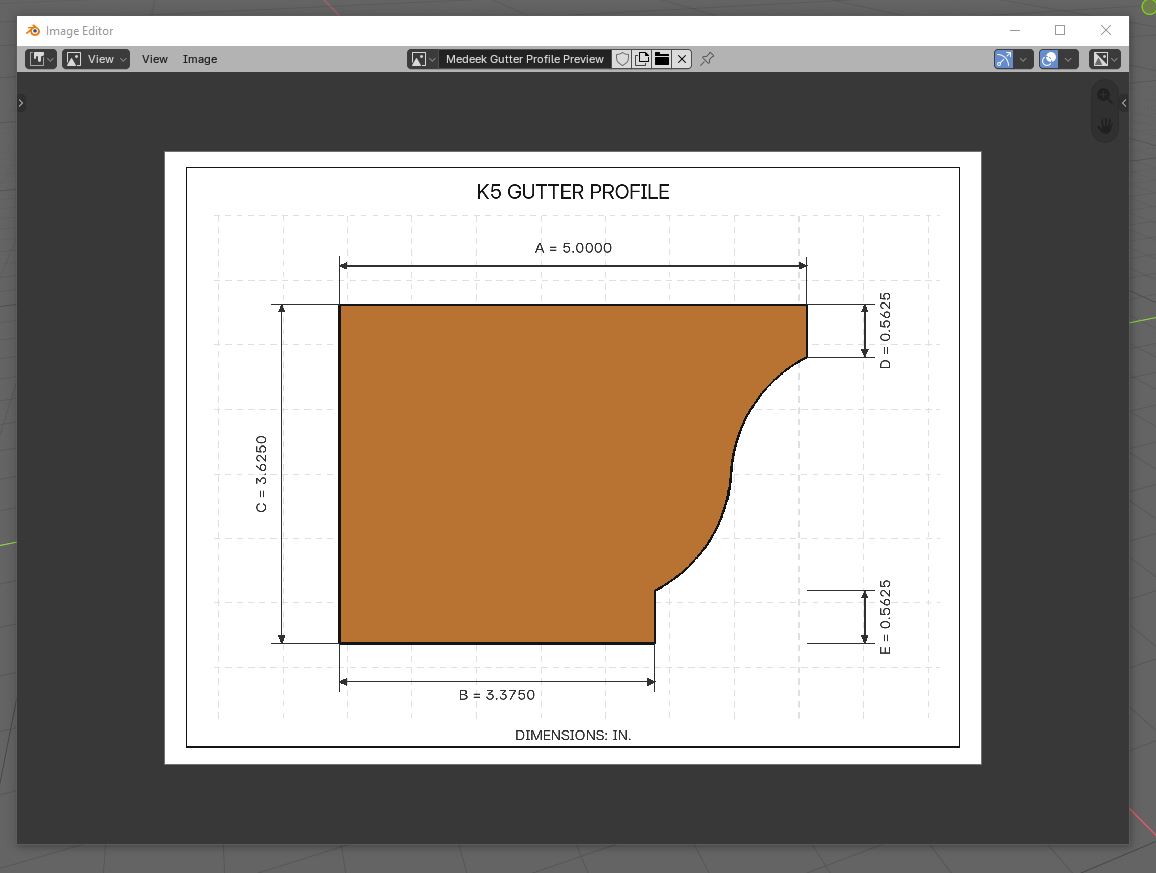Unlink the image with X button
The height and width of the screenshot is (873, 1156).
(682, 59)
